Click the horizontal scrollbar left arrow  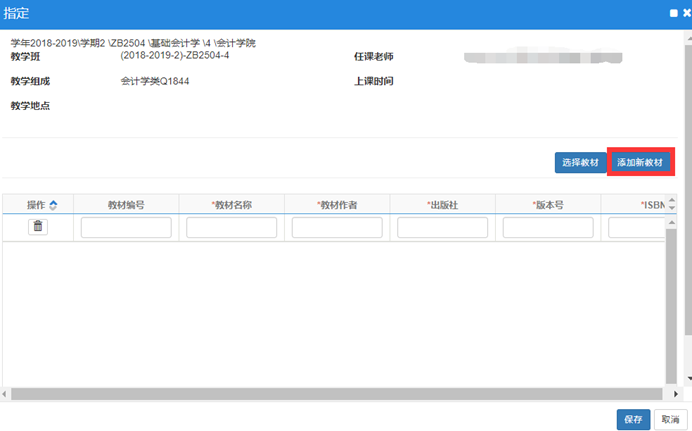click(4, 394)
